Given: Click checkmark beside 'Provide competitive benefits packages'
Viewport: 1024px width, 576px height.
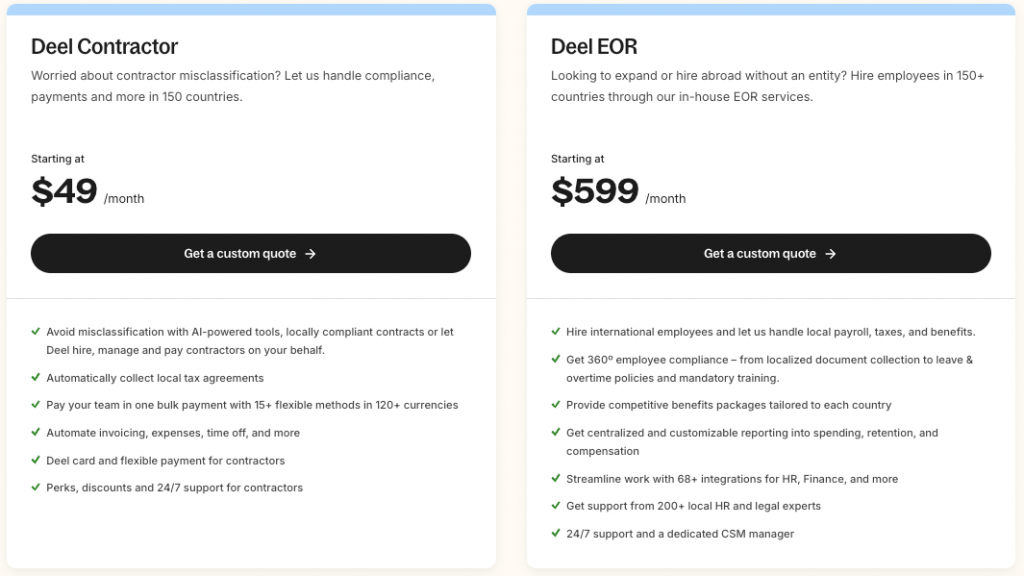Looking at the screenshot, I should tap(556, 405).
